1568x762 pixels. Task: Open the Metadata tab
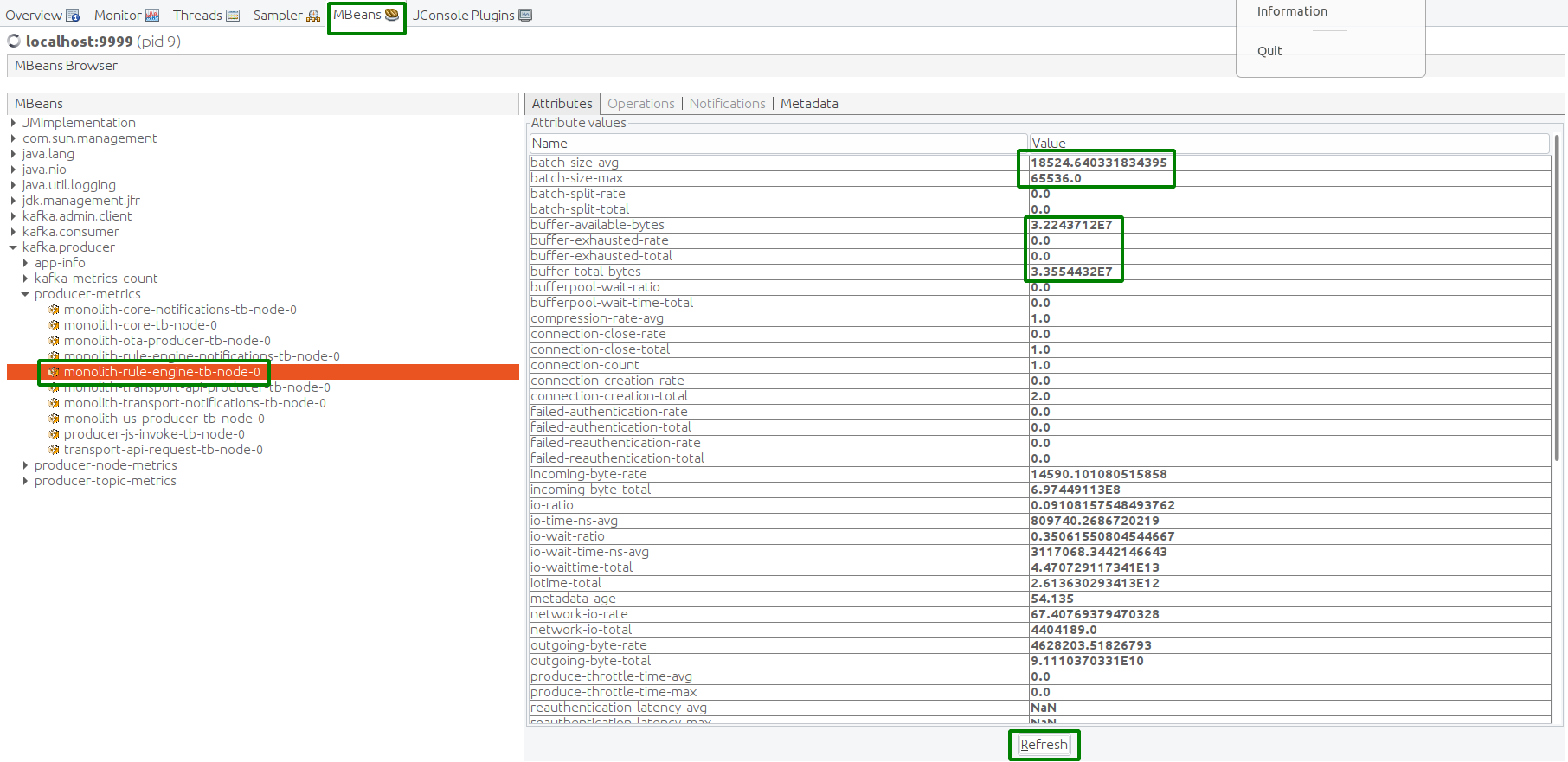tap(809, 104)
